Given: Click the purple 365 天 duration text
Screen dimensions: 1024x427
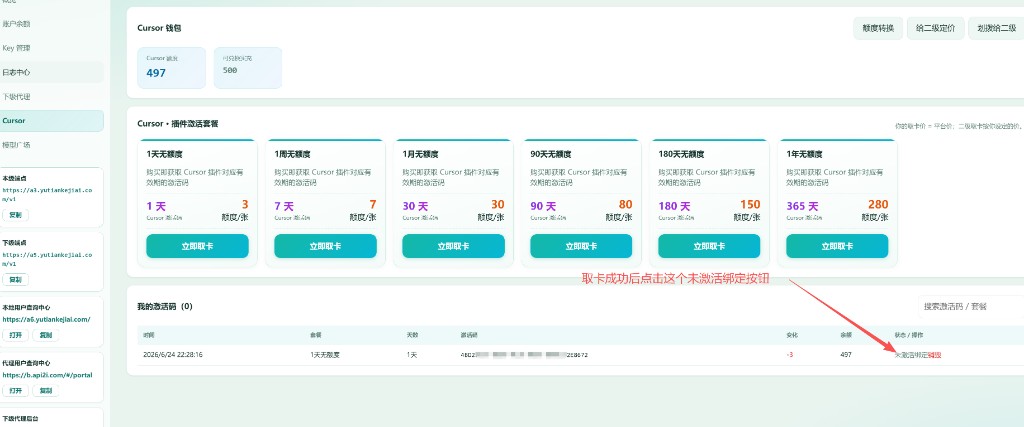Looking at the screenshot, I should point(802,206).
